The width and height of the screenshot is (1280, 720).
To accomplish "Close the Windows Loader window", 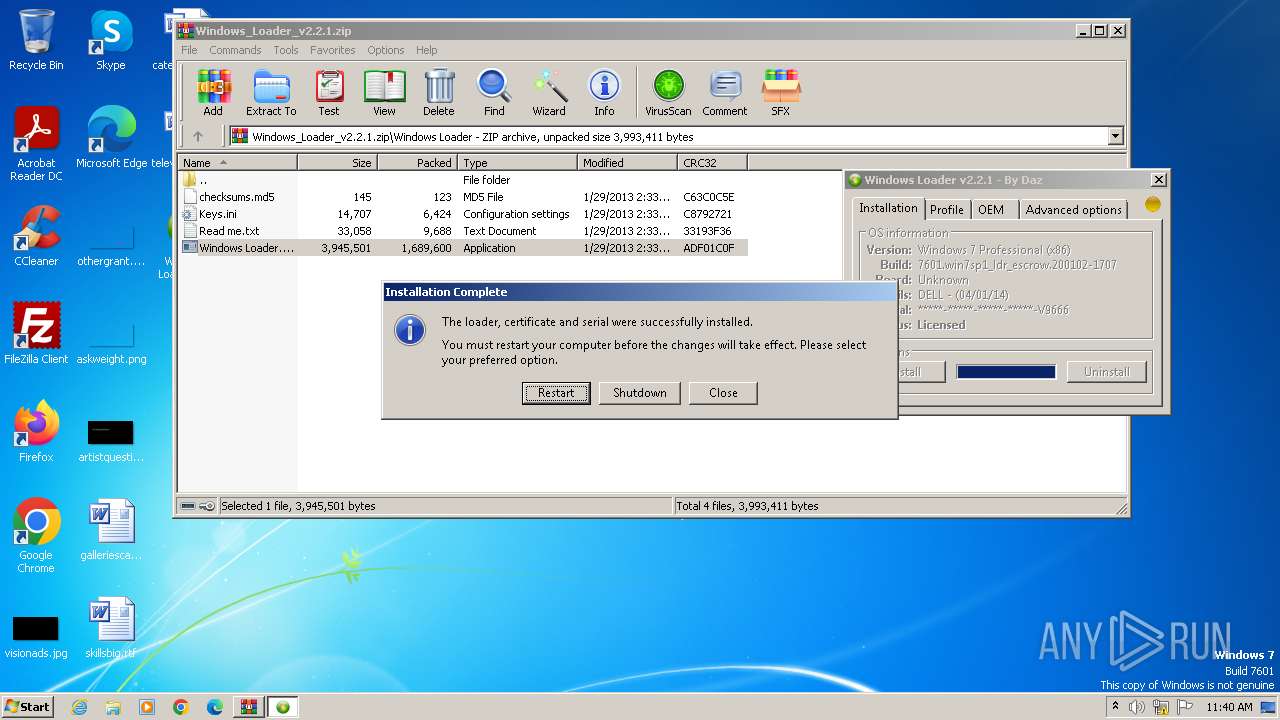I will coord(1158,180).
